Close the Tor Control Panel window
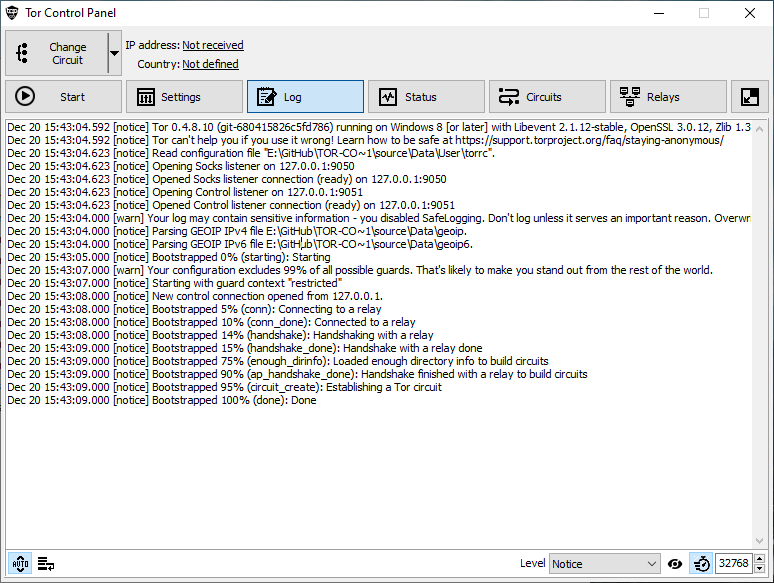The height and width of the screenshot is (583, 774). 750,13
